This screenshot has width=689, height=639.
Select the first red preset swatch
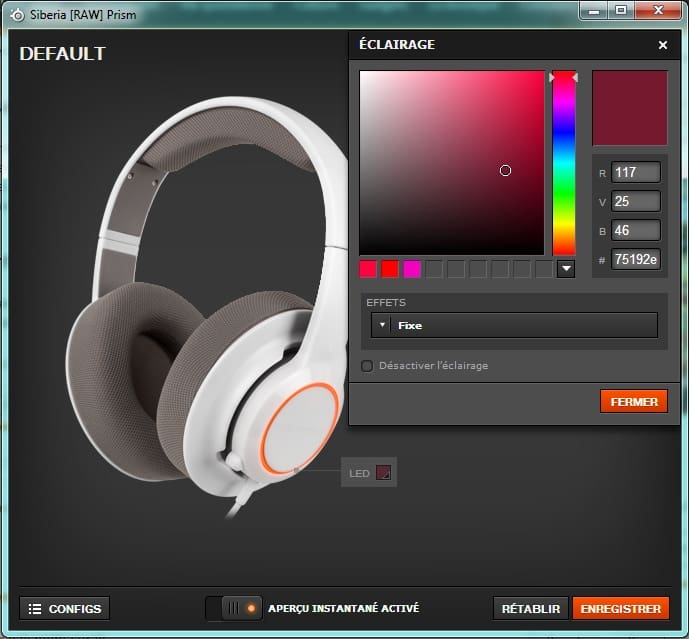(368, 268)
